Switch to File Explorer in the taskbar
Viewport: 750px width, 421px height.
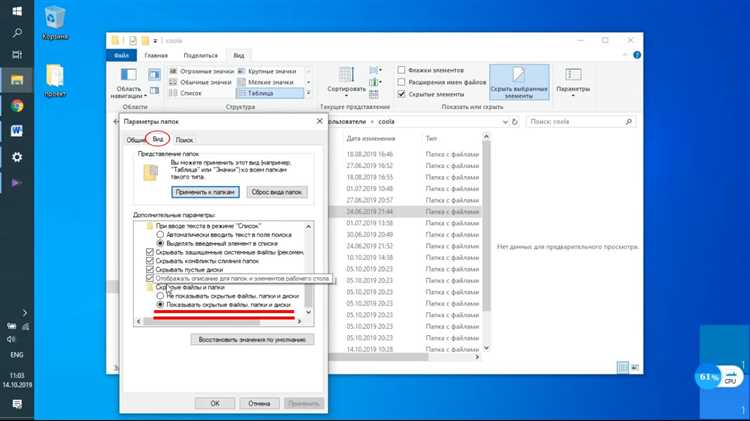(x=17, y=79)
